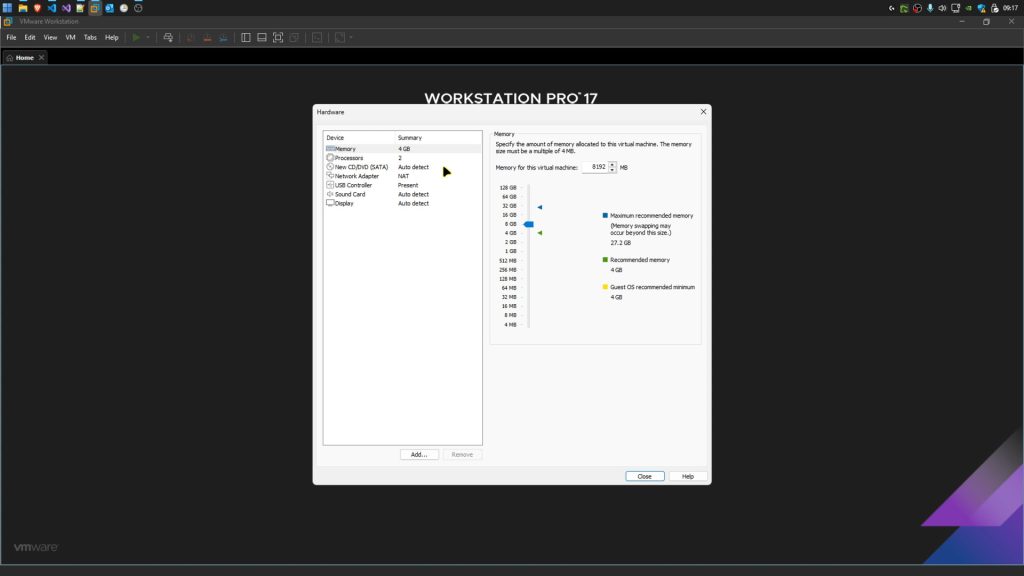The image size is (1024, 576).
Task: Toggle the Library sidebar panel icon
Action: click(245, 37)
